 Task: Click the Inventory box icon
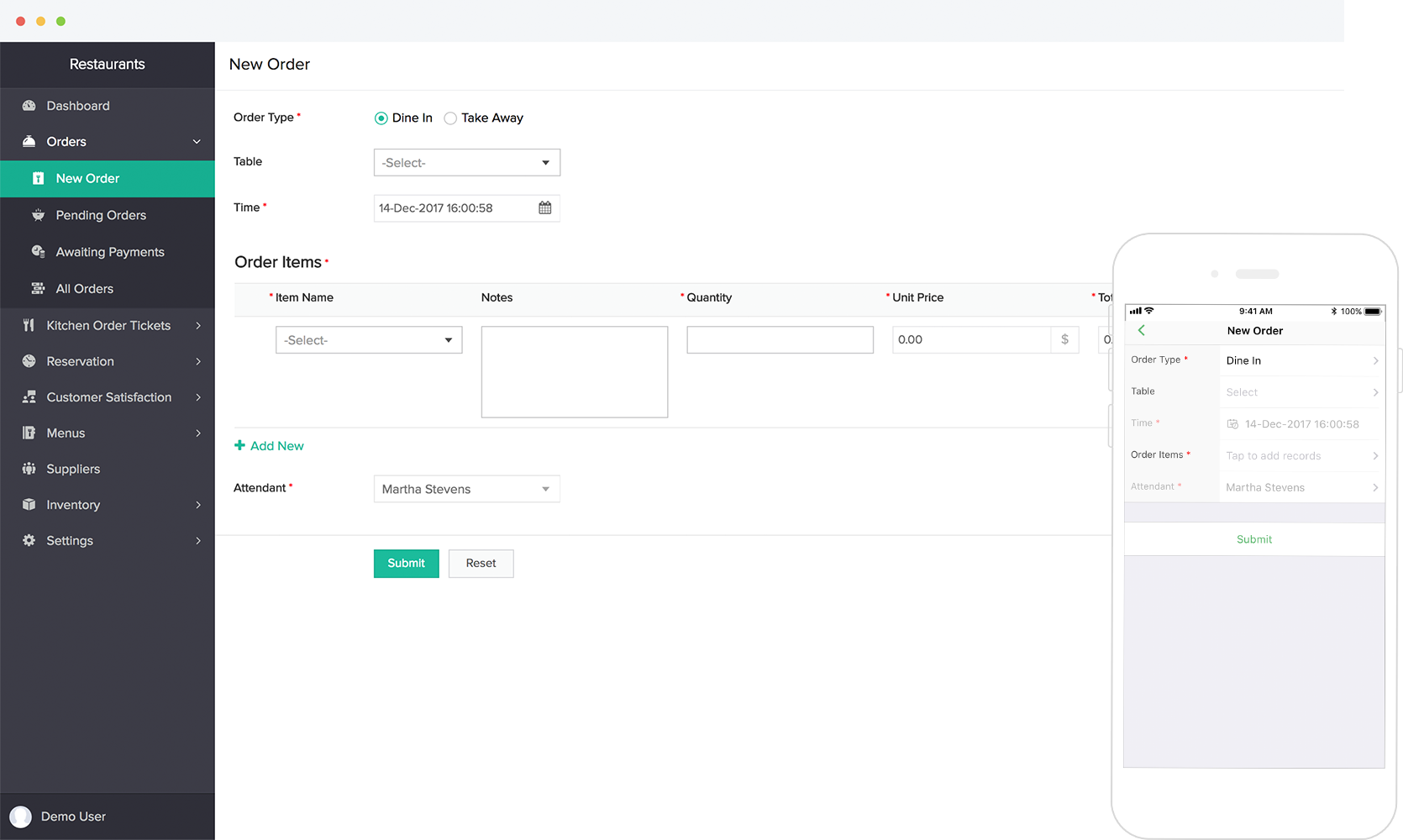(29, 504)
